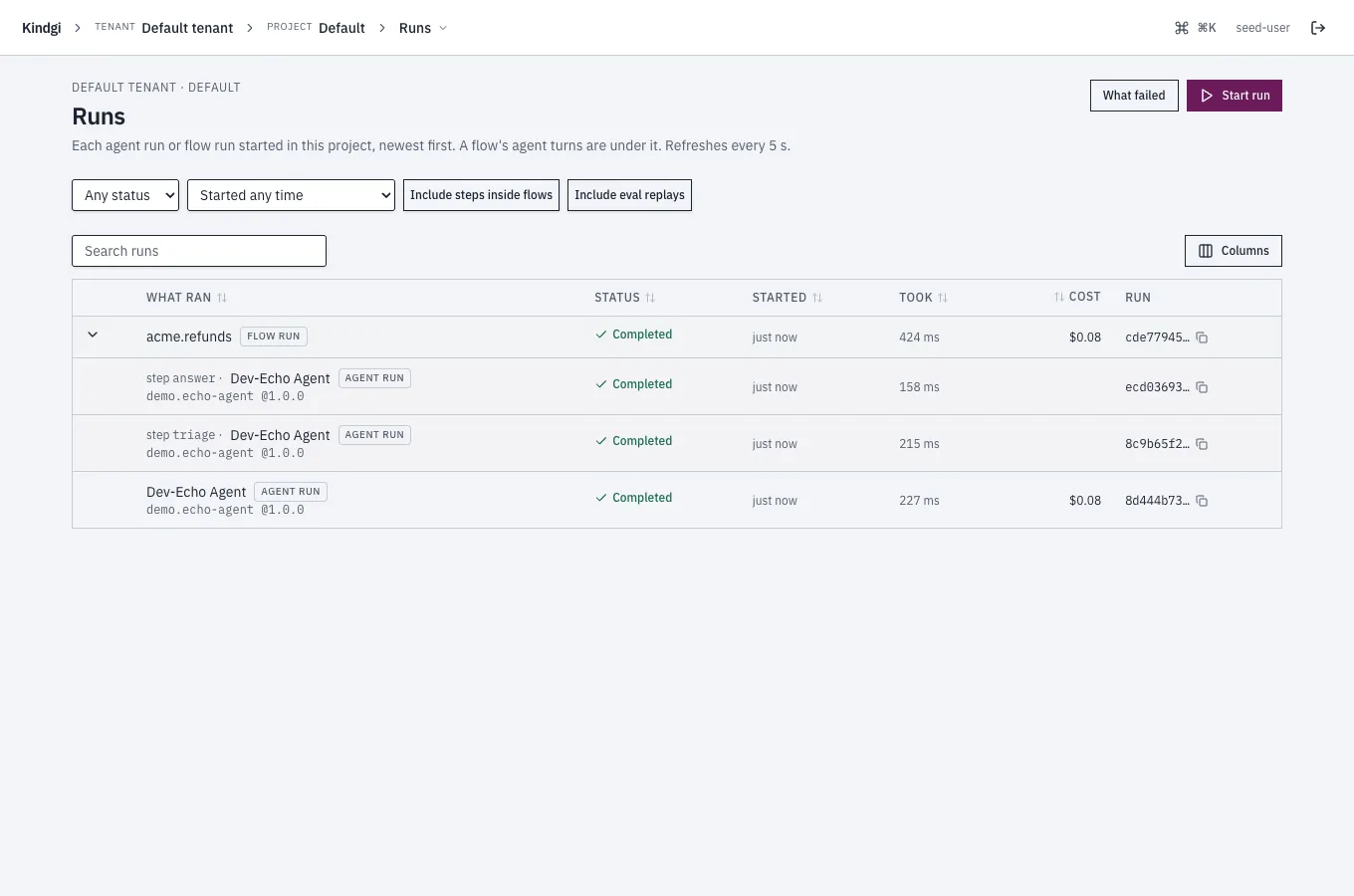This screenshot has height=896, width=1354.
Task: Sort by Started column
Action: point(787,298)
